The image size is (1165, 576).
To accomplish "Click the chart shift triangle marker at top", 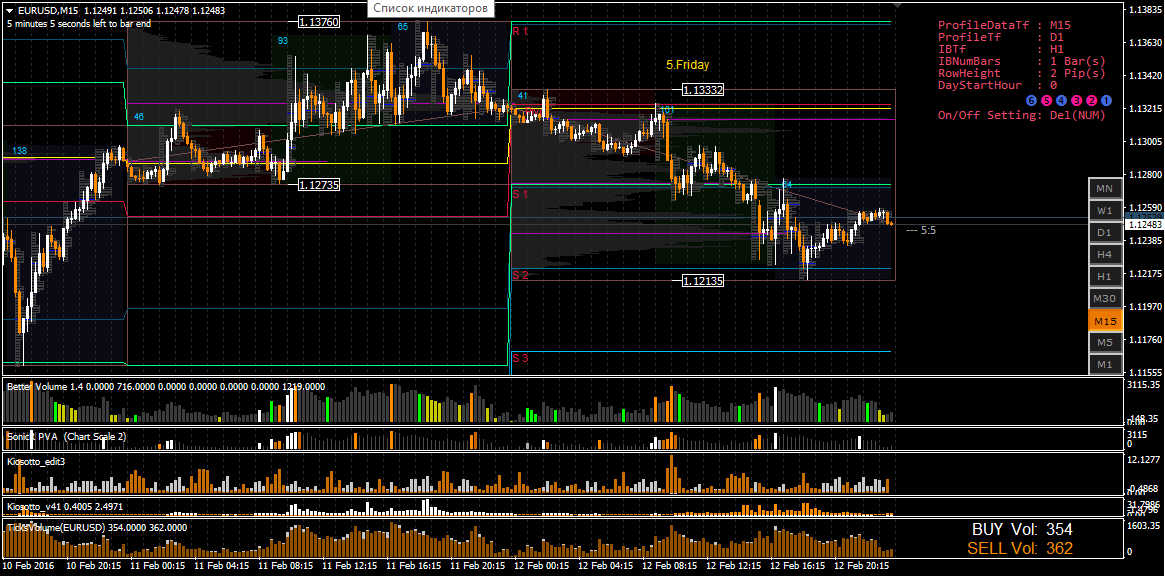I will coord(898,6).
